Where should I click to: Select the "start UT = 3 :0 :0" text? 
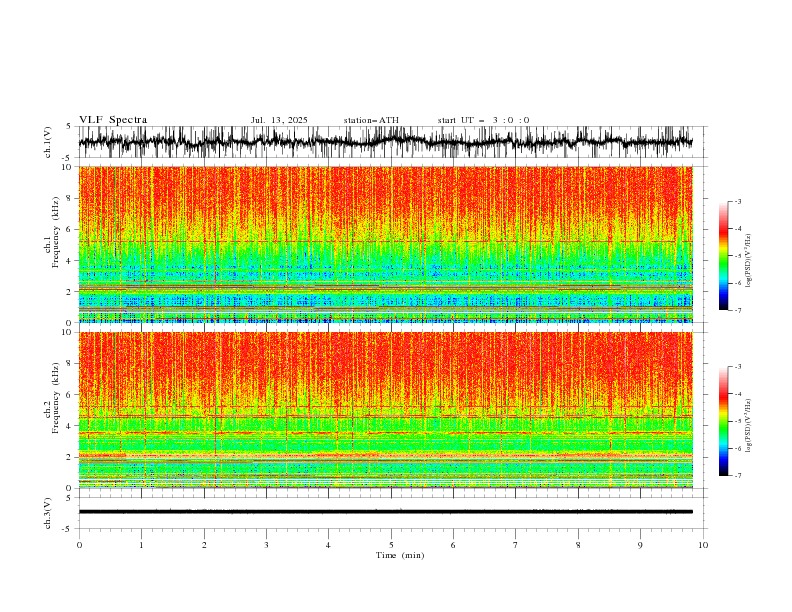click(x=483, y=120)
